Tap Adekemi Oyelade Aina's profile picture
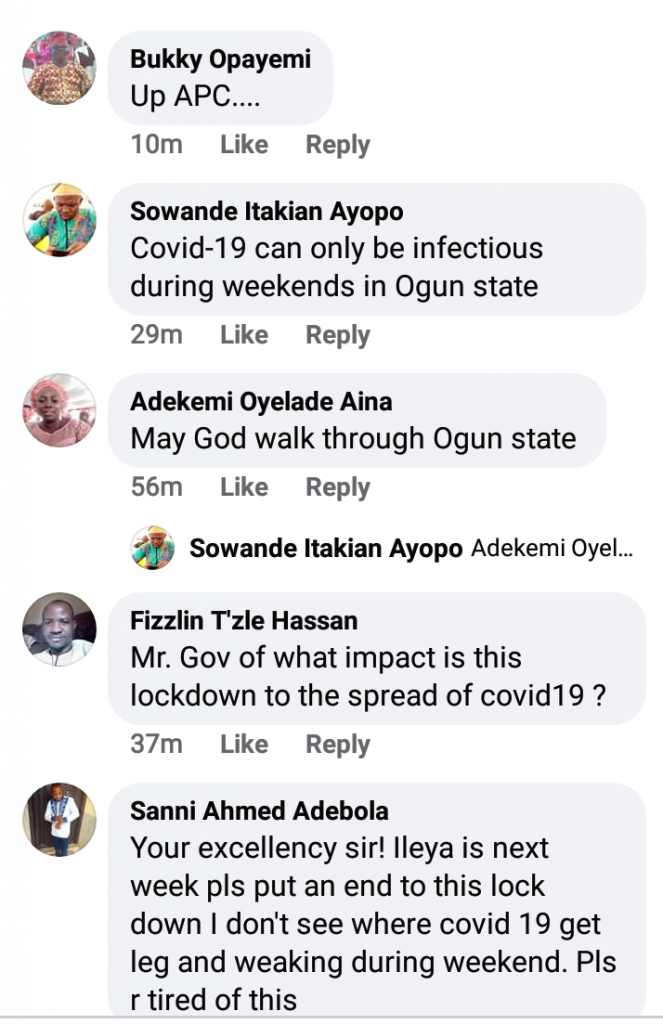Viewport: 663px width, 1024px height. (x=60, y=410)
